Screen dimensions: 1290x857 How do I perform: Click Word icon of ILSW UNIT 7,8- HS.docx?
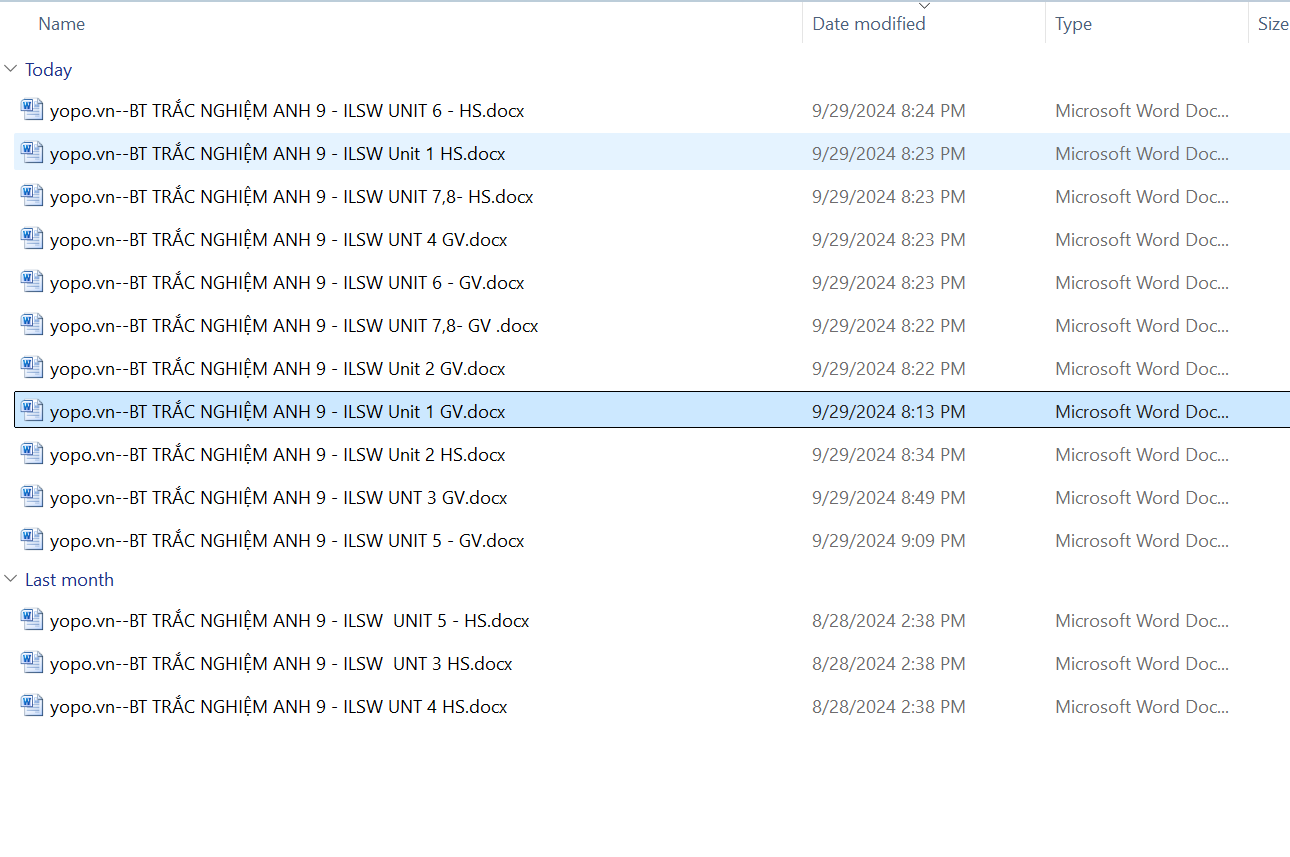pyautogui.click(x=32, y=196)
